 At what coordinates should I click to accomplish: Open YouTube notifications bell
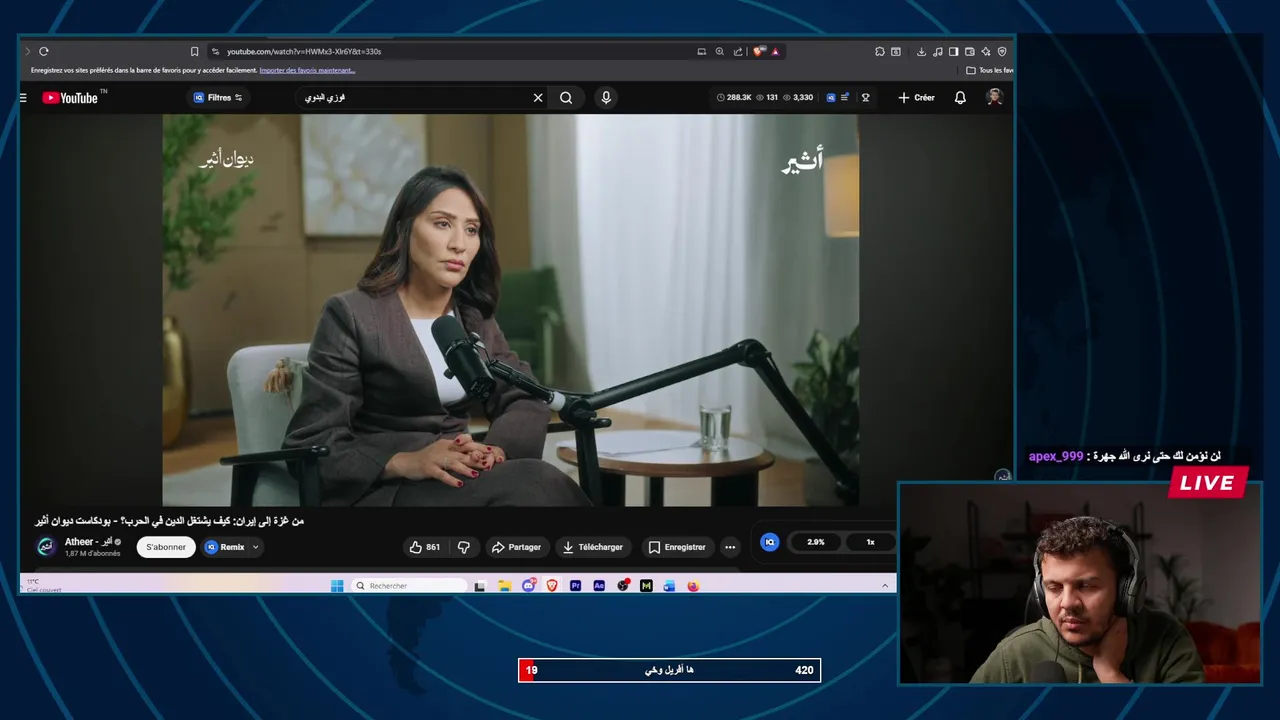(960, 97)
